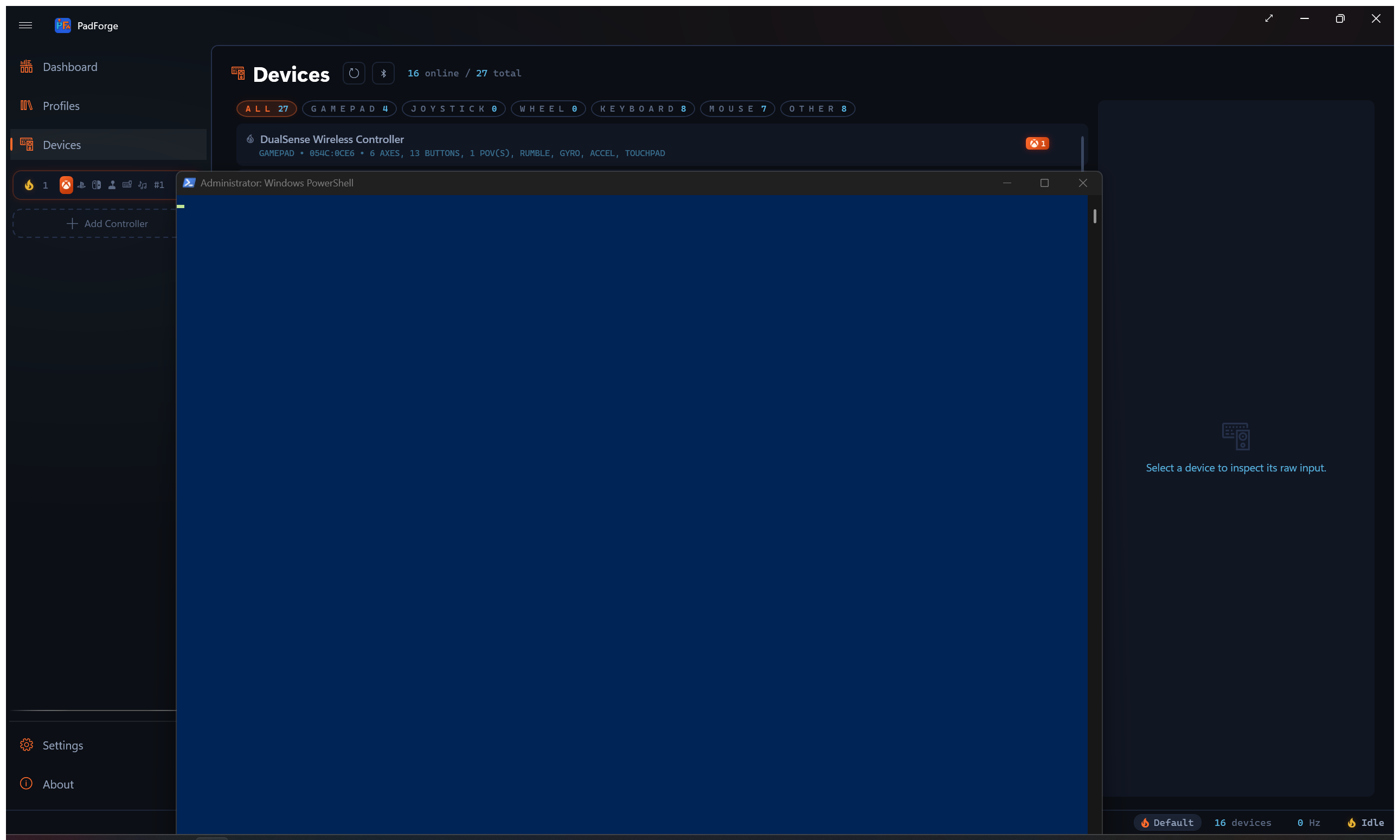
Task: Toggle the Bluetooth devices button
Action: (x=383, y=73)
